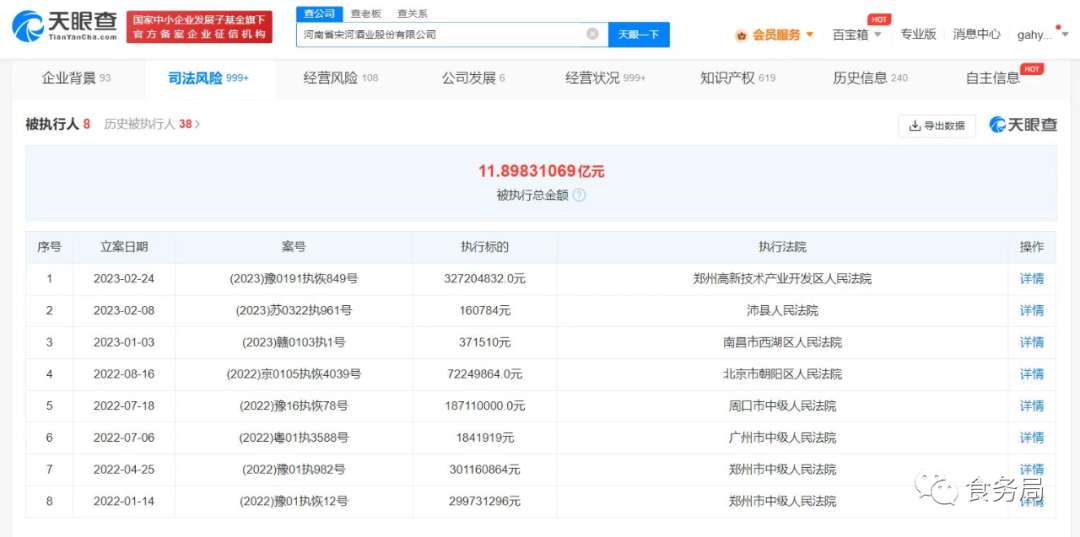Open 详情 for case 赣0103执1号
Screen dimensions: 1080x537
click(x=1031, y=342)
